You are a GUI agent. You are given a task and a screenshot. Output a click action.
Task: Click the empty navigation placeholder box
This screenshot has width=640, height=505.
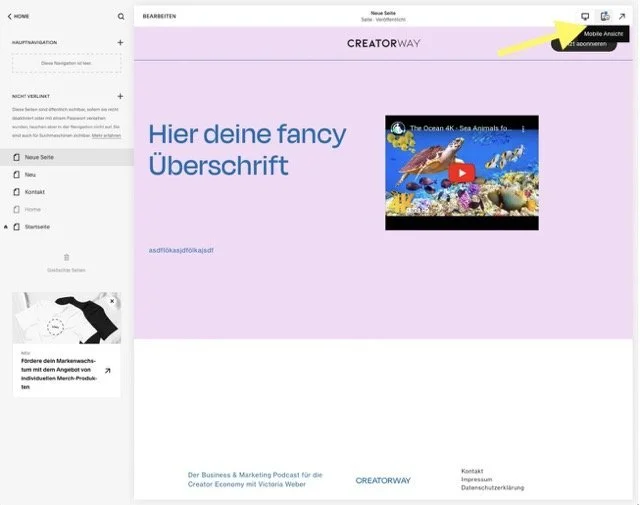[67, 63]
